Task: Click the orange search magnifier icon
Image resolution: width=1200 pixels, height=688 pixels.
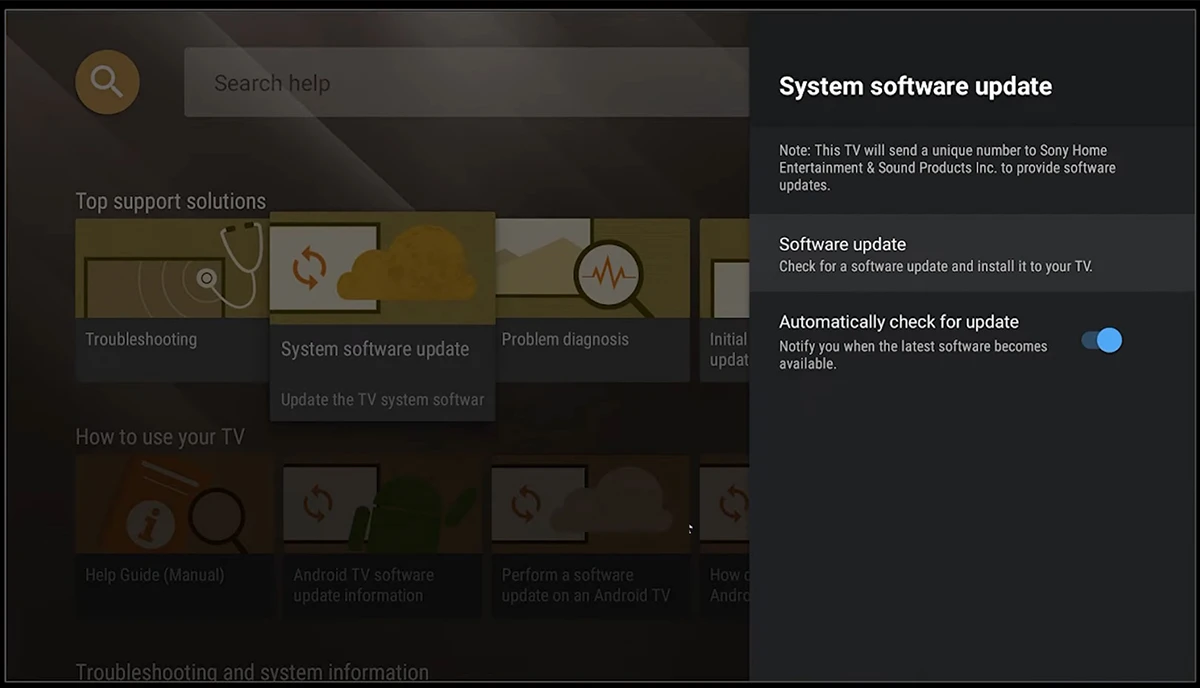Action: point(107,82)
